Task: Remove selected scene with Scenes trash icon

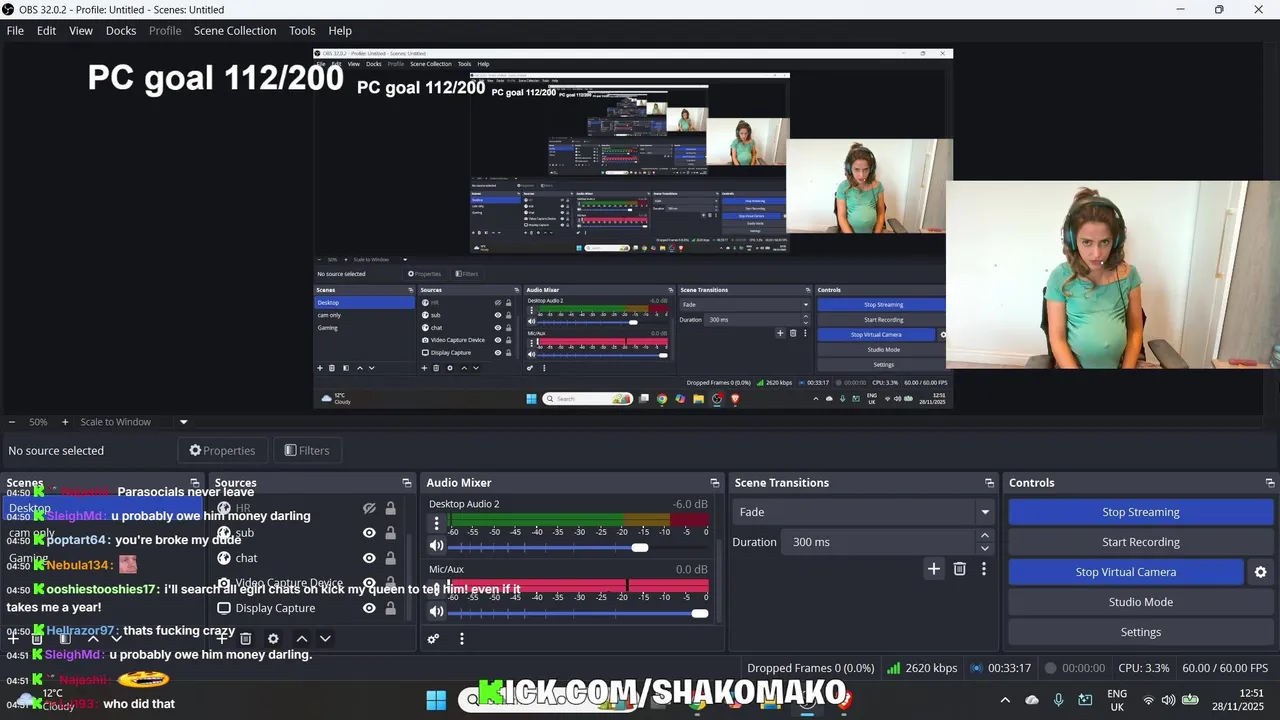Action: tap(37, 638)
